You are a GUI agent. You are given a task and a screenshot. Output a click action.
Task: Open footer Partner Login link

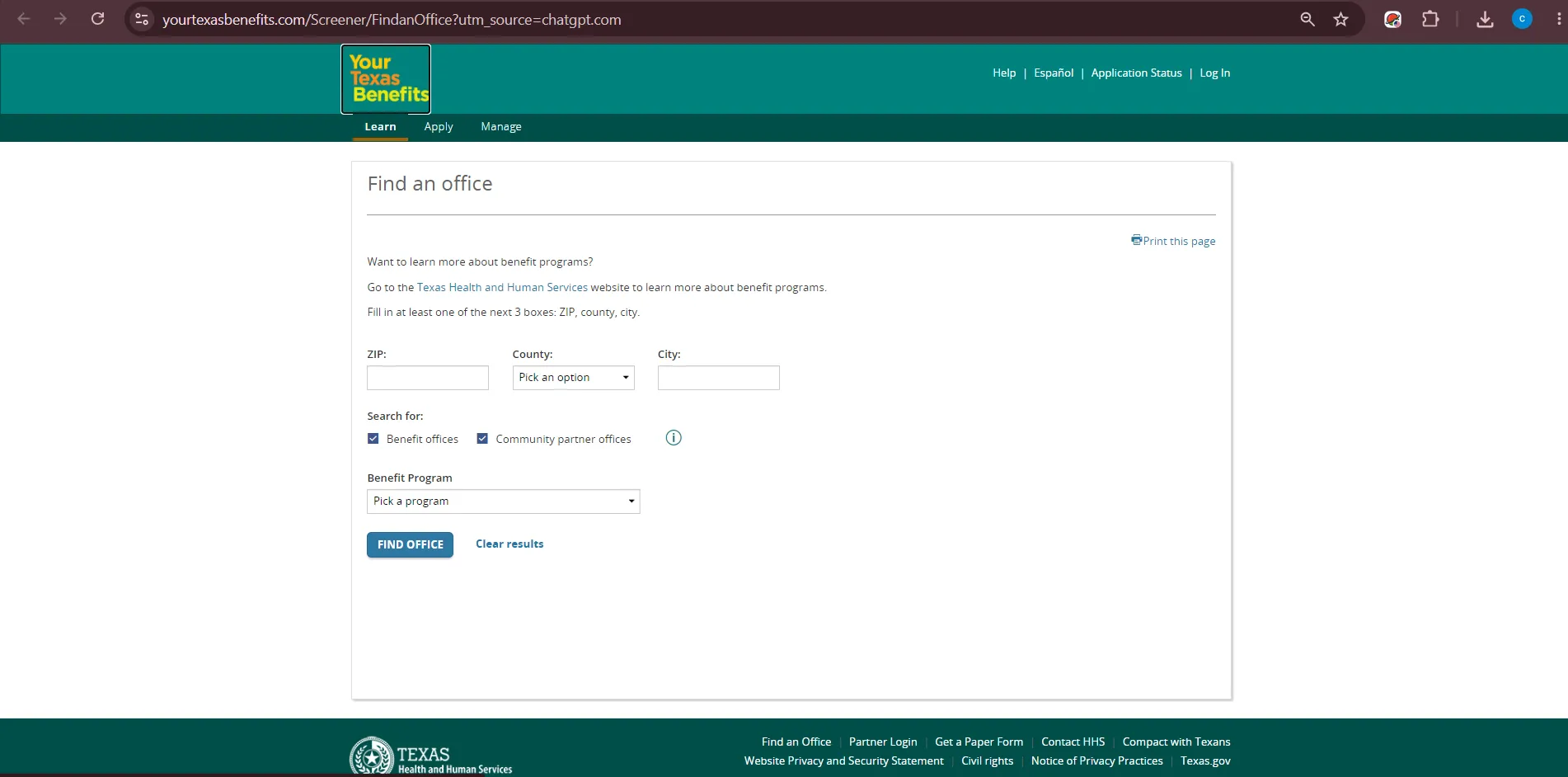(x=883, y=742)
